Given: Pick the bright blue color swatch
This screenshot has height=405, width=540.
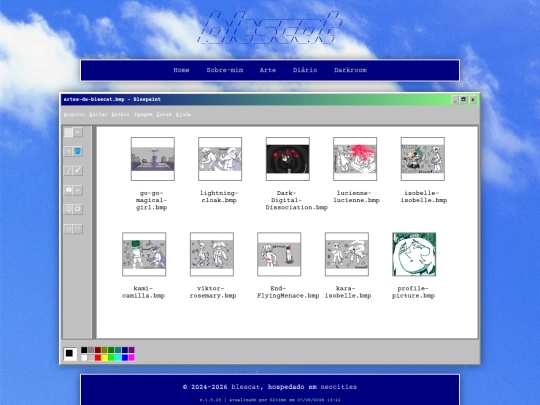Looking at the screenshot, I should point(125,357).
